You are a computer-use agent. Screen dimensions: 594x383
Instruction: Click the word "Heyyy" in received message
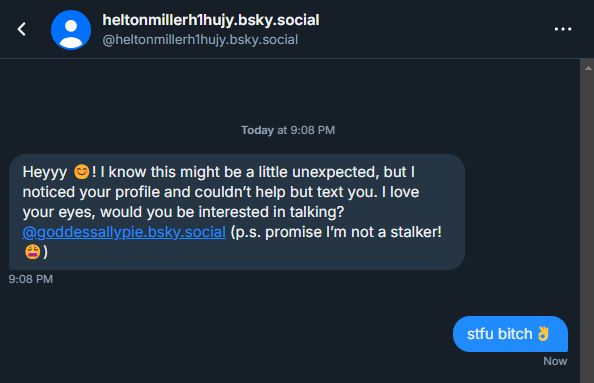45,172
